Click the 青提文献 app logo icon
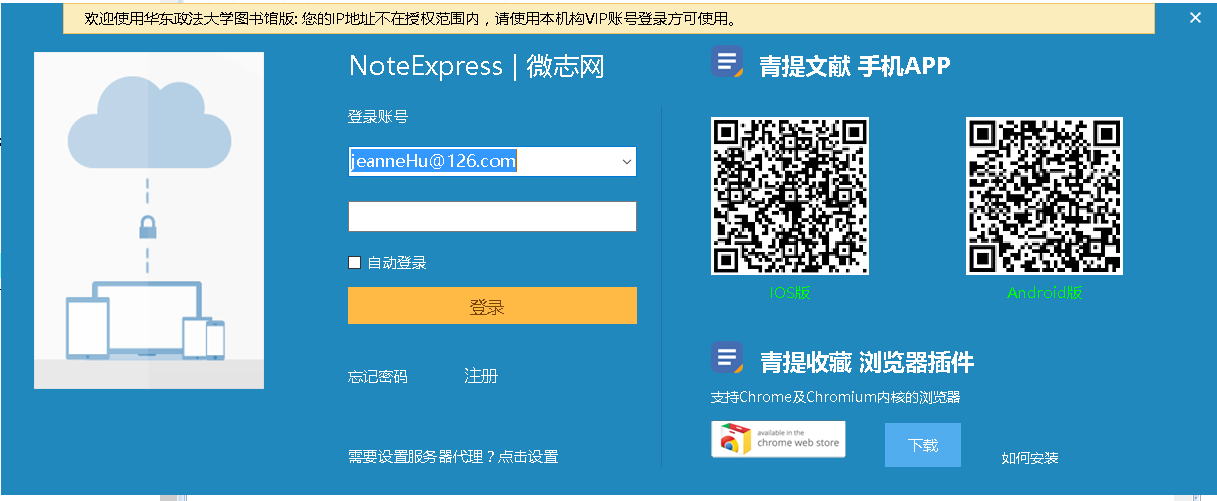1217x501 pixels. click(x=728, y=63)
